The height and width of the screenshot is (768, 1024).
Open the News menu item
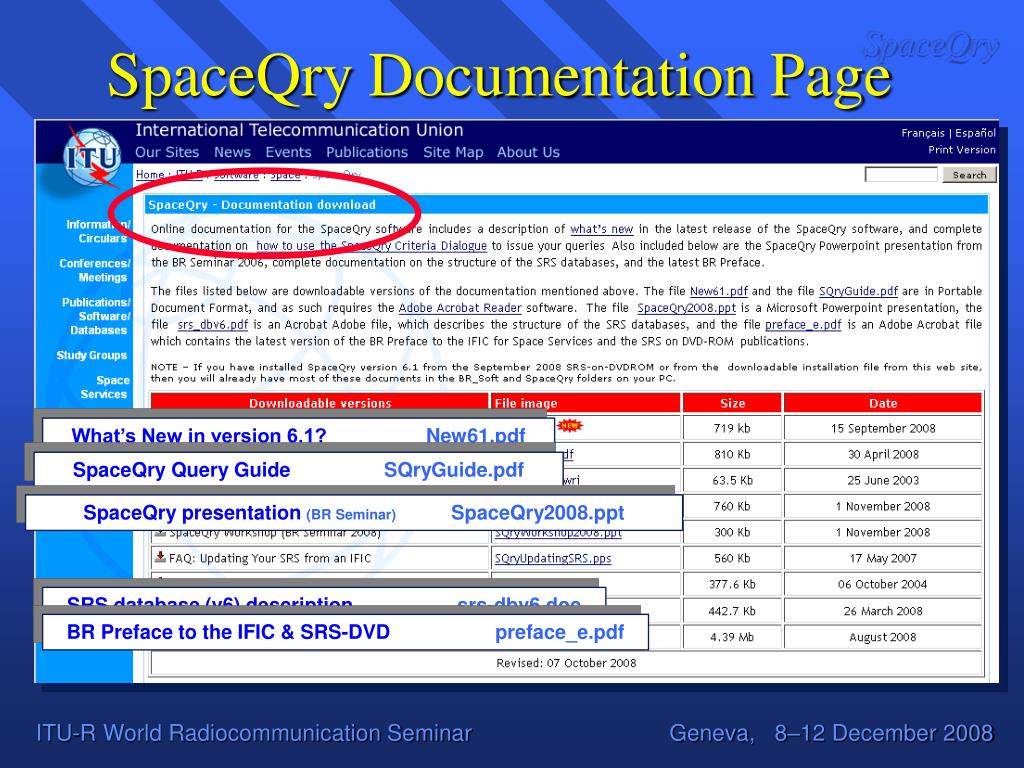232,152
